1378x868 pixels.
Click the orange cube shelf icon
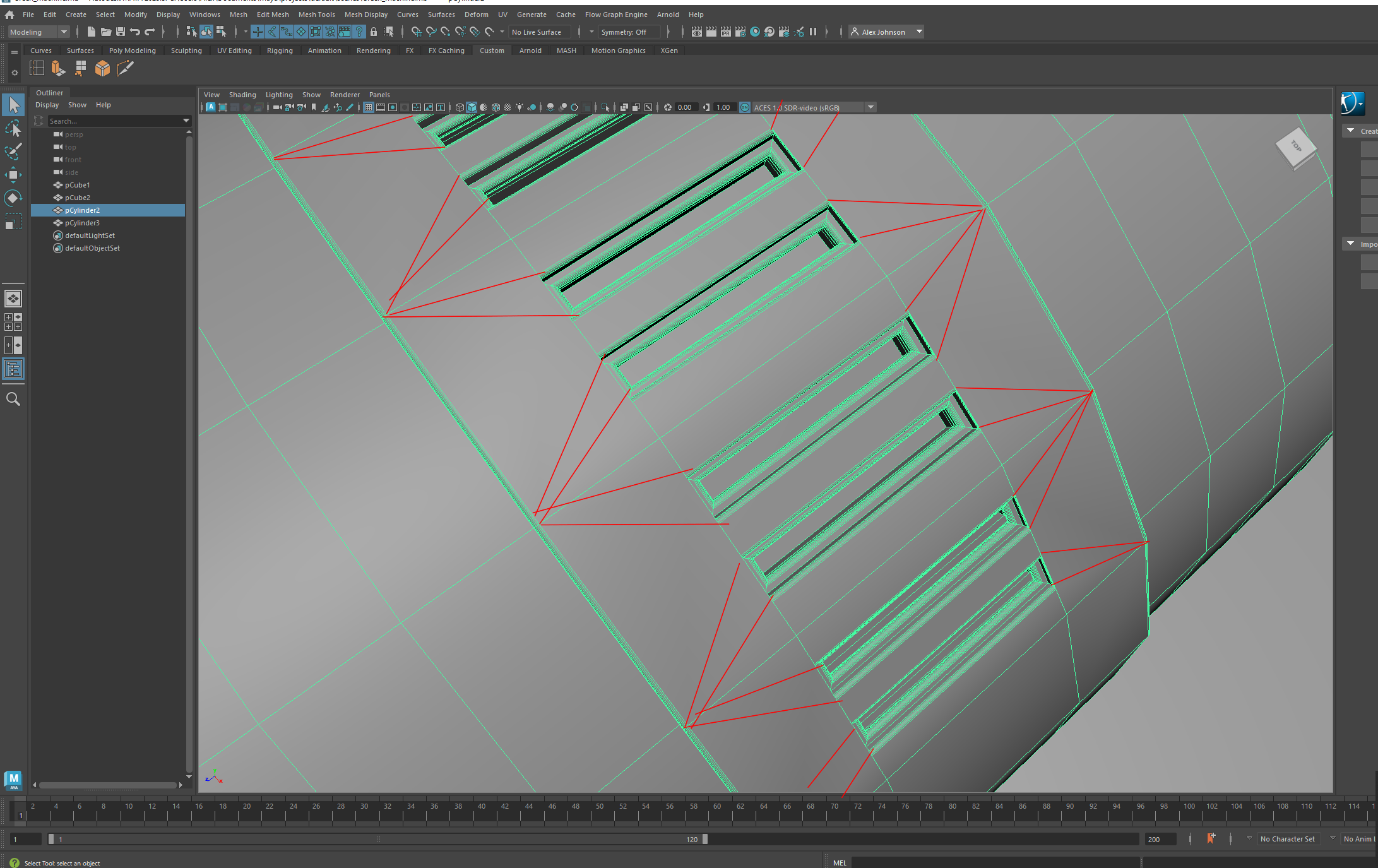click(102, 68)
